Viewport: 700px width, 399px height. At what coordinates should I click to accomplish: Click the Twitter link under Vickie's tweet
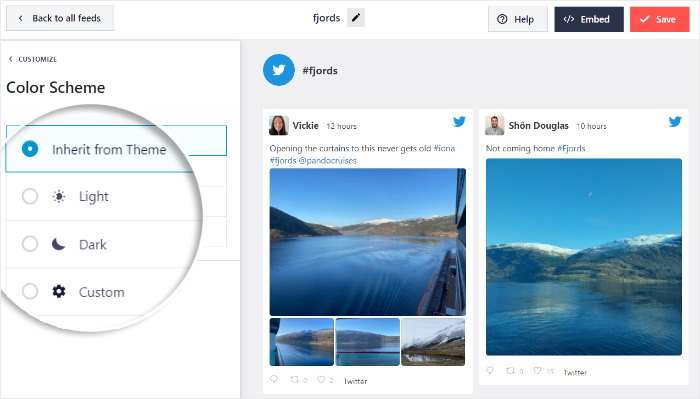(355, 381)
